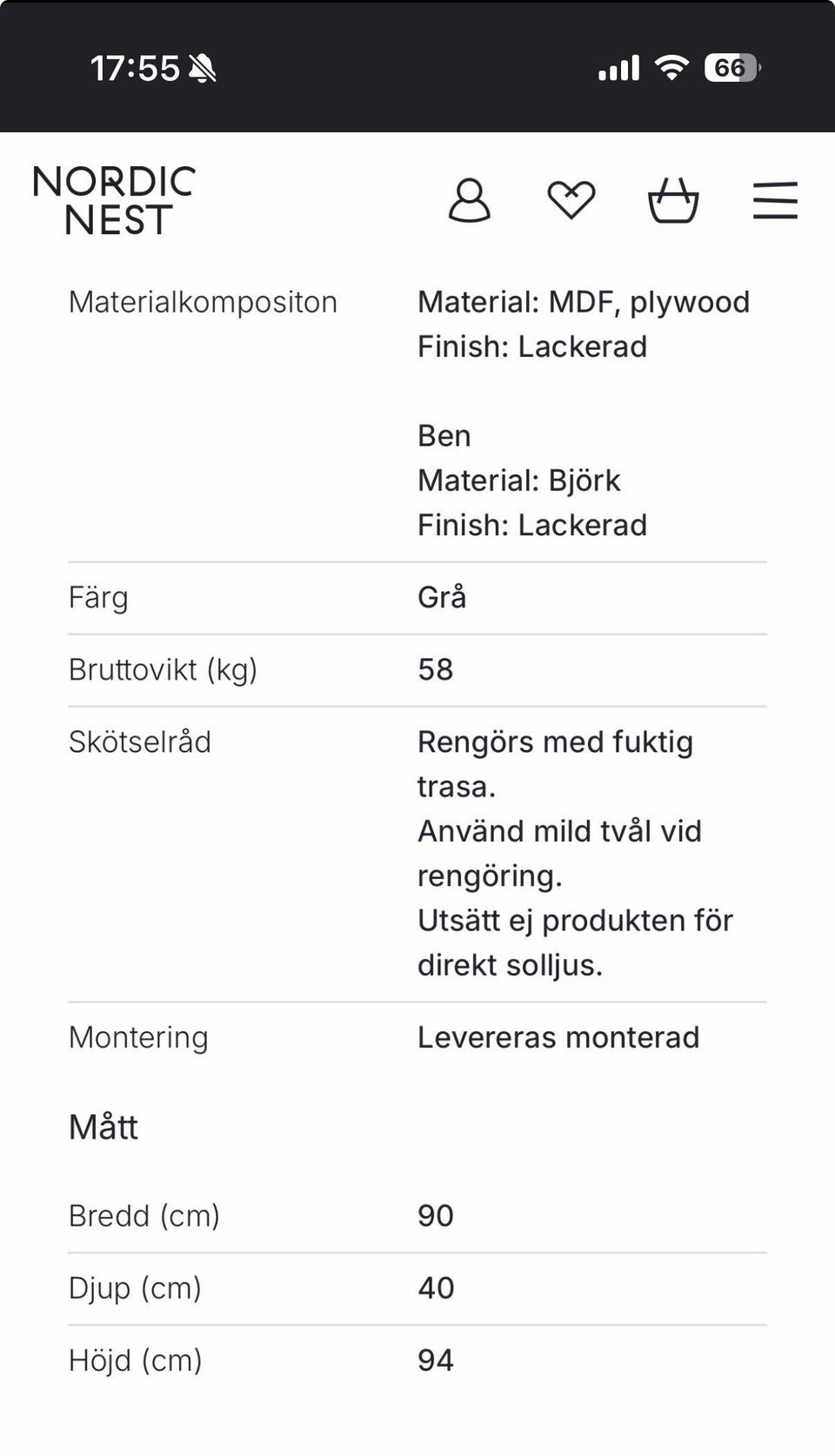Image resolution: width=835 pixels, height=1456 pixels.
Task: Open the hamburger menu
Action: 775,200
